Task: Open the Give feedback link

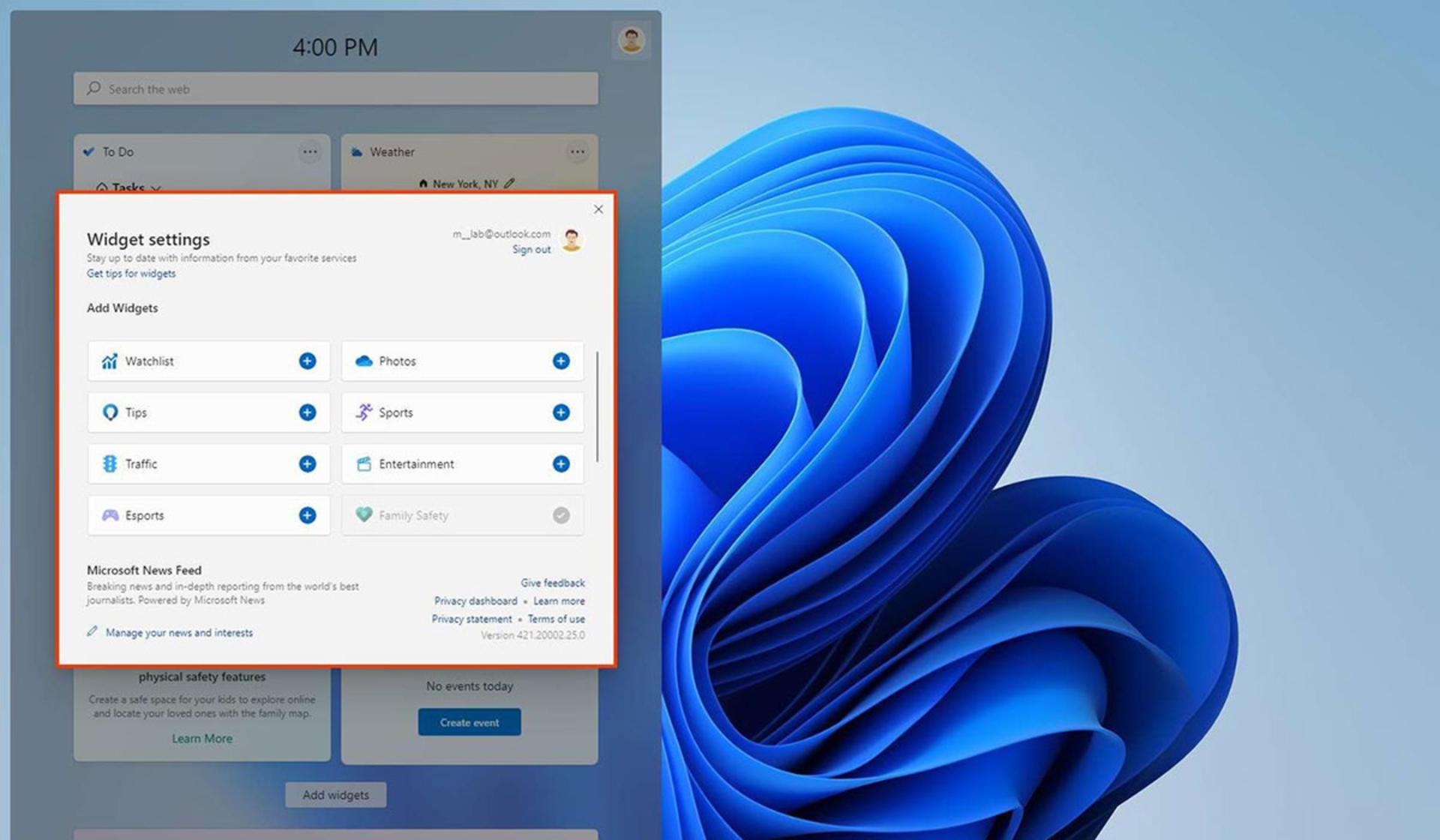Action: (553, 583)
